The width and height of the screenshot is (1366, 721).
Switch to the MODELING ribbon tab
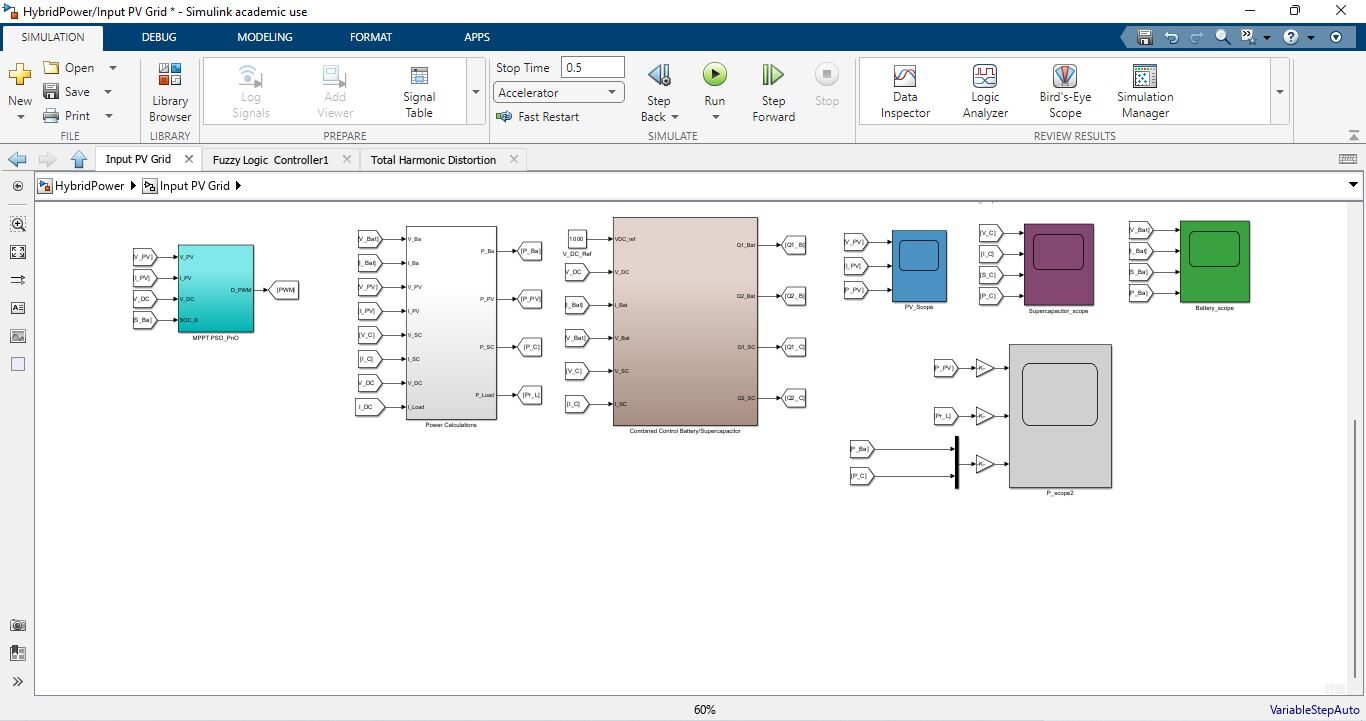[264, 37]
